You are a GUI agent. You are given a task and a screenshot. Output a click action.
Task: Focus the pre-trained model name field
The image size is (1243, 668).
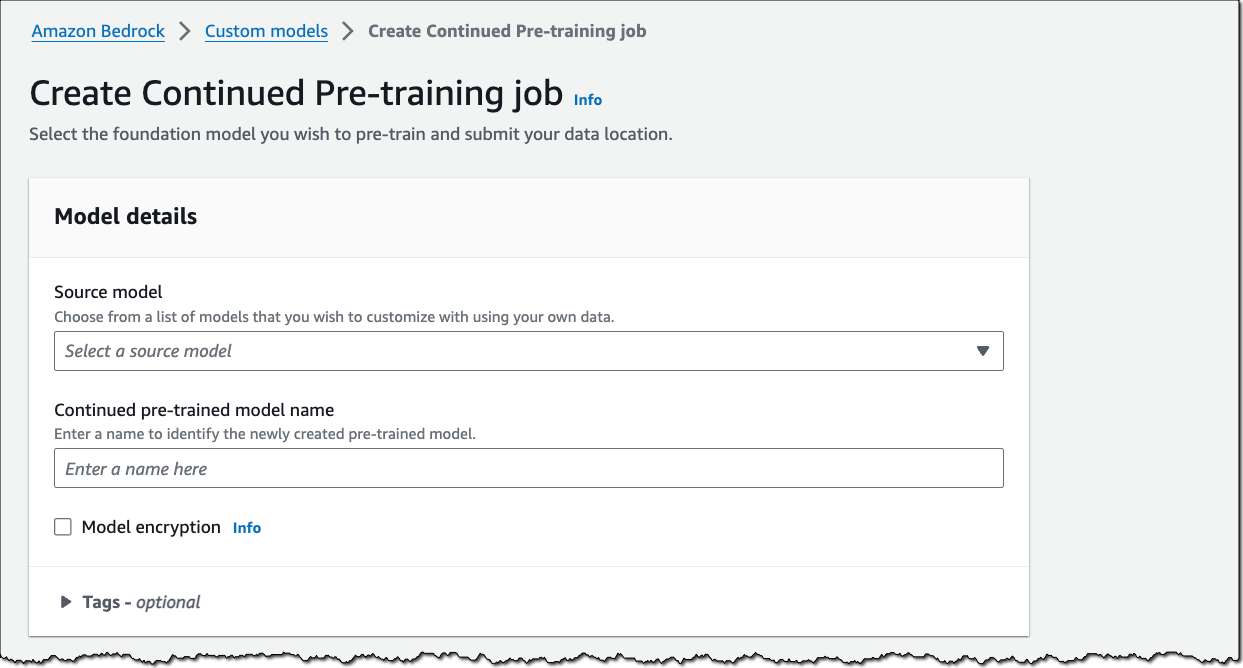(x=528, y=468)
